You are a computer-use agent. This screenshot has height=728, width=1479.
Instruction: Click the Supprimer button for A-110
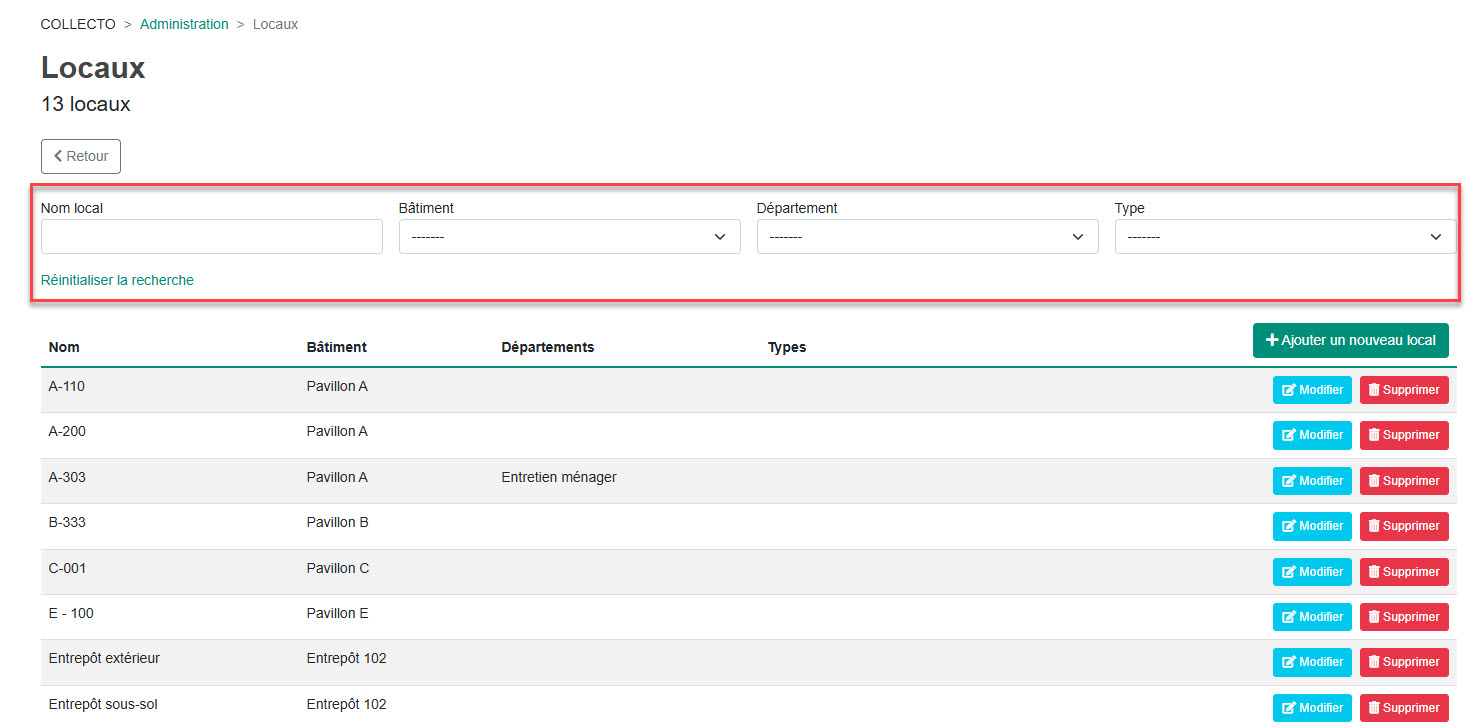click(1403, 390)
